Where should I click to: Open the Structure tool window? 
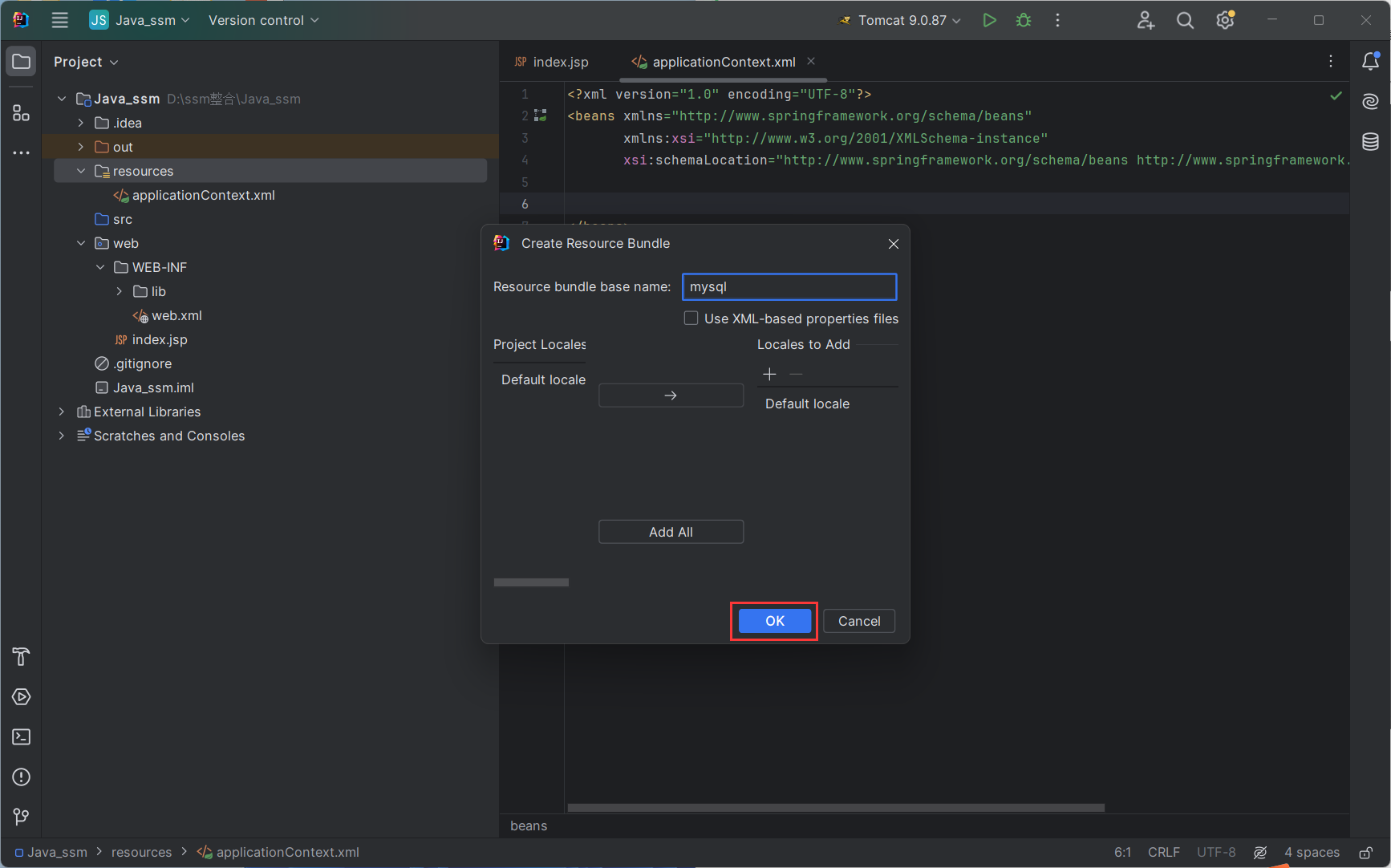click(22, 113)
